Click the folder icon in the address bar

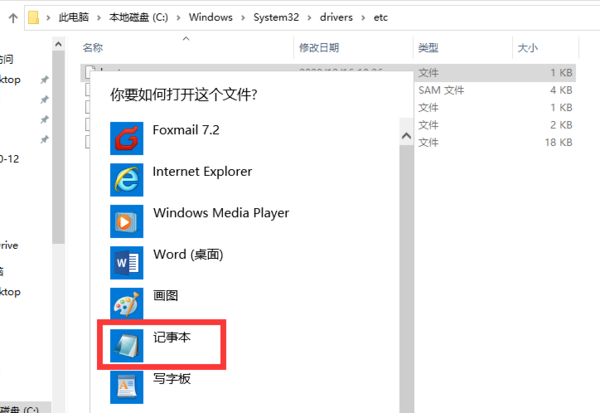[34, 18]
